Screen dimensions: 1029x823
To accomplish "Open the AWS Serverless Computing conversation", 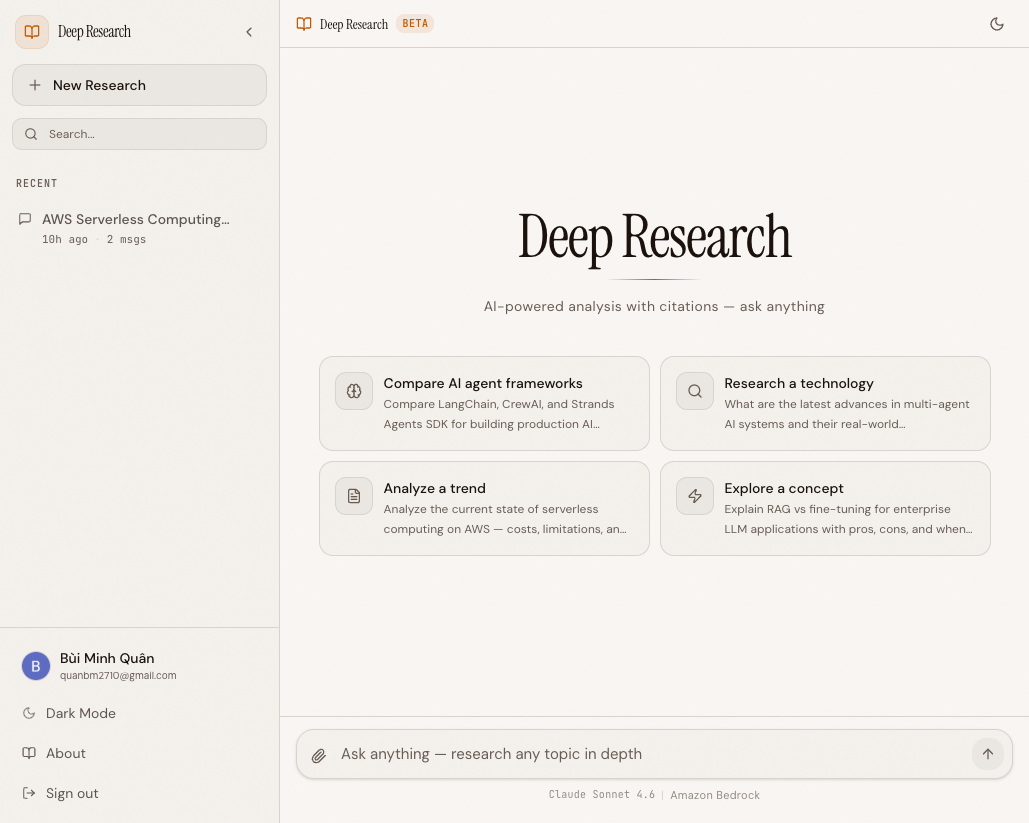I will tap(139, 228).
